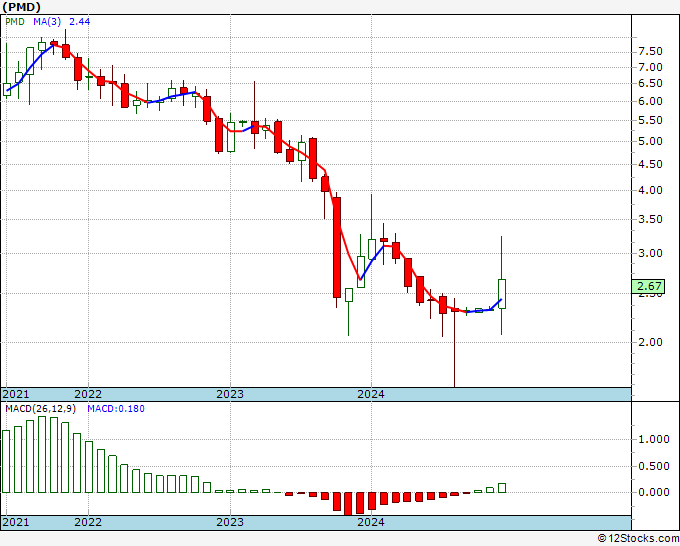Click the 6.00 price axis label
This screenshot has width=680, height=546.
pyautogui.click(x=651, y=101)
